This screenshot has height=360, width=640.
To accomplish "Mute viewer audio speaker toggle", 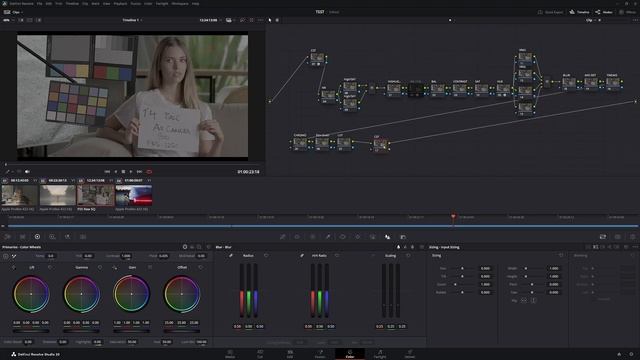I will 27,172.
